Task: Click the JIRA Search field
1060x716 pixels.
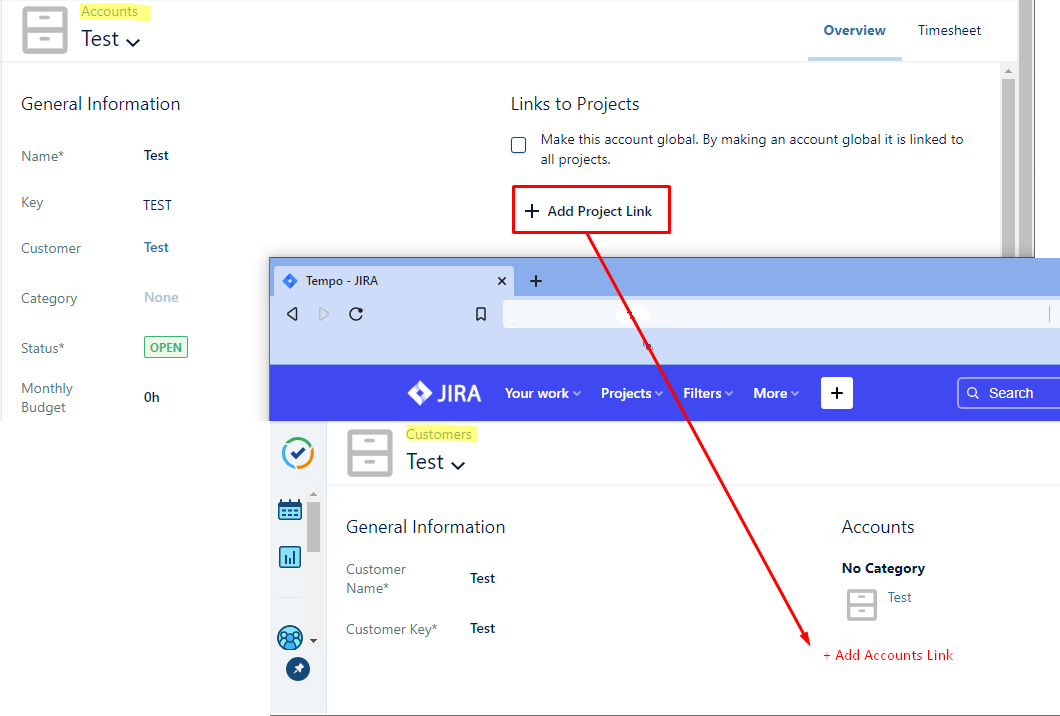Action: click(1010, 393)
